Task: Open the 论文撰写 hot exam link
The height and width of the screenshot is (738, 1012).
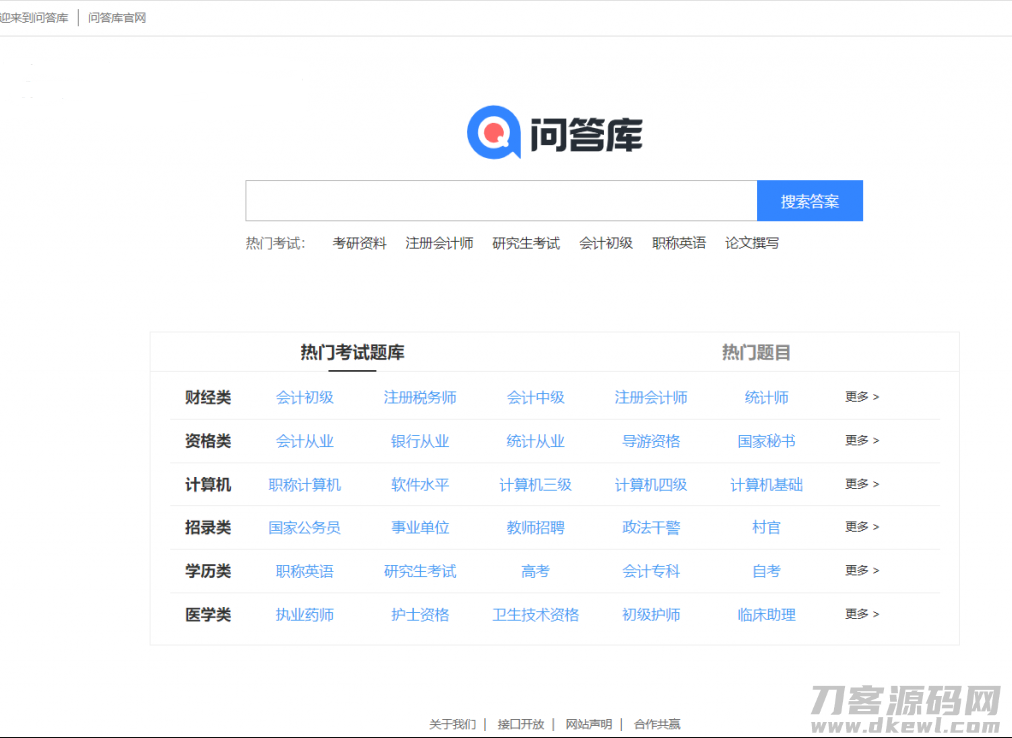Action: (x=750, y=242)
